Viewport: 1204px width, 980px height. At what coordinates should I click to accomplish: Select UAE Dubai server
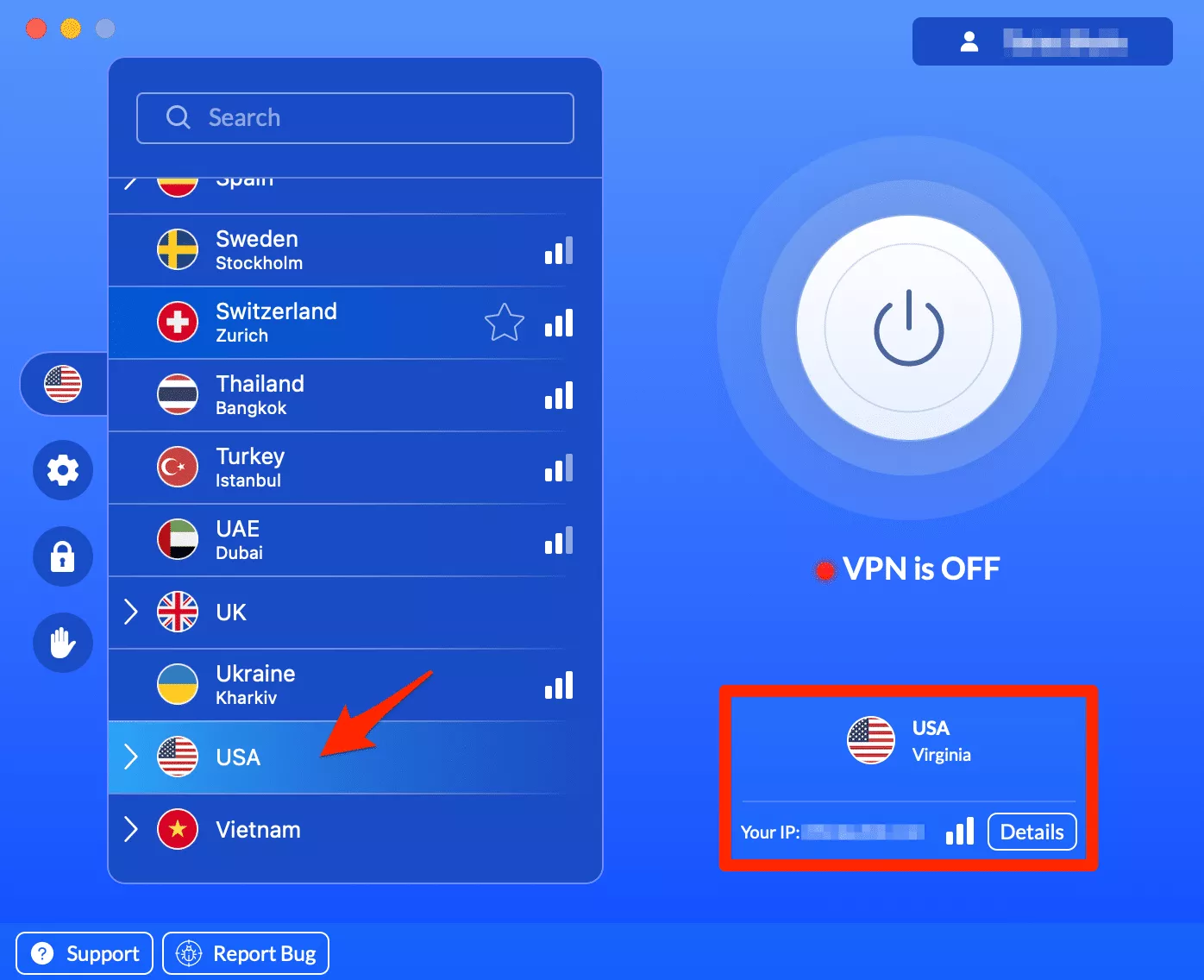coord(355,540)
